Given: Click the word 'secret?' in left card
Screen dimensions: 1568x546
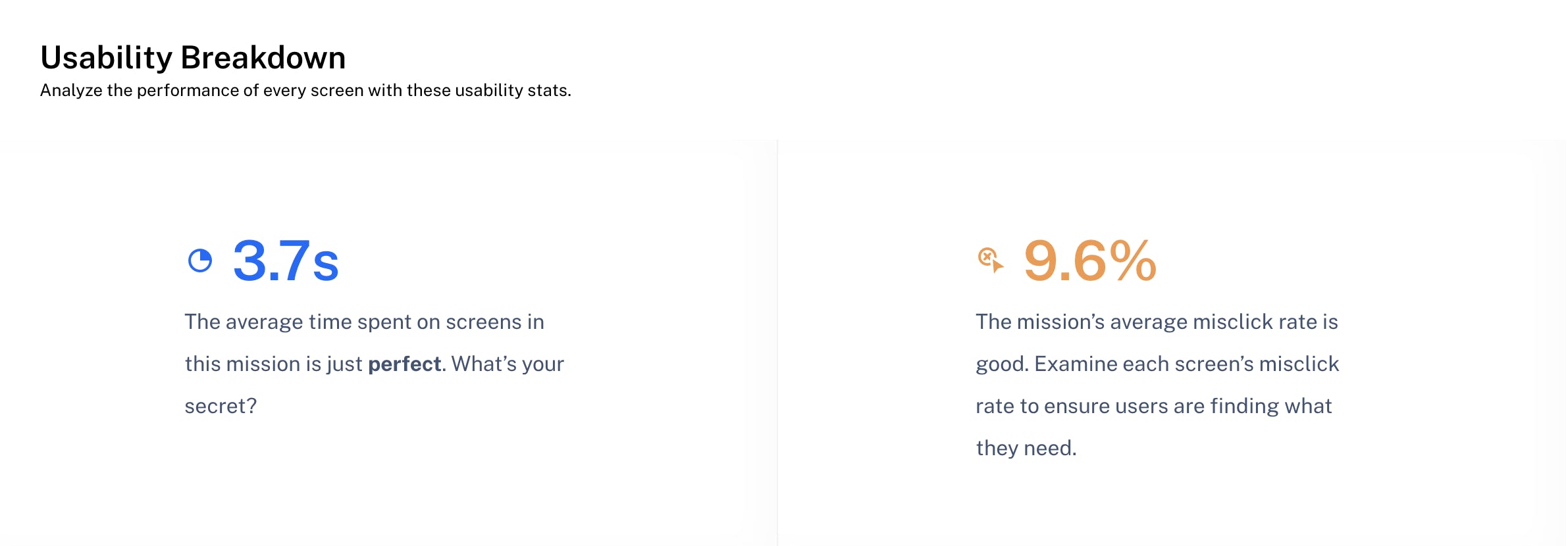Looking at the screenshot, I should tap(221, 406).
